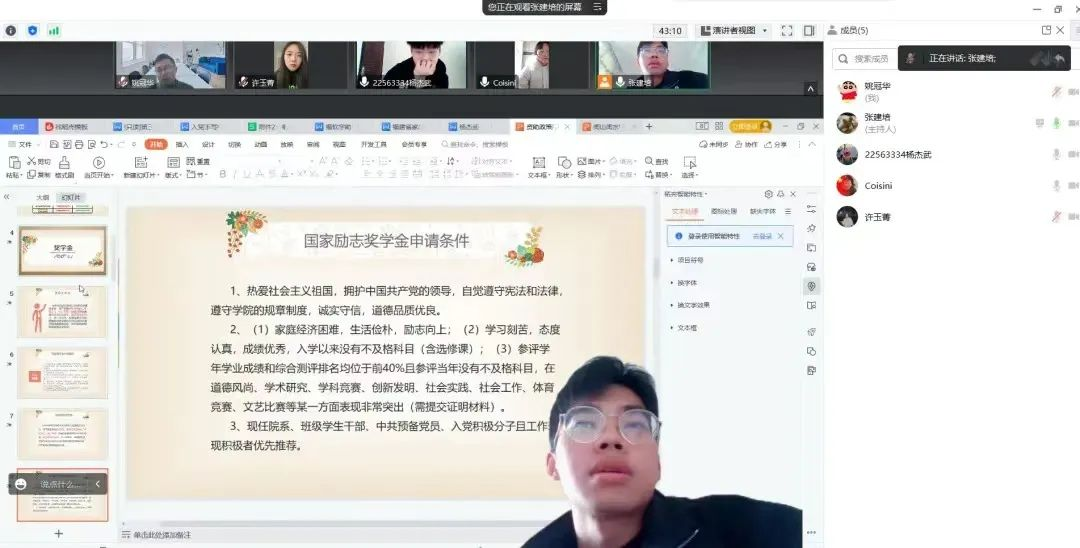Screen dimensions: 1080x548
Task: Toggle the muted microphone for 许玉菁
Action: [1056, 217]
